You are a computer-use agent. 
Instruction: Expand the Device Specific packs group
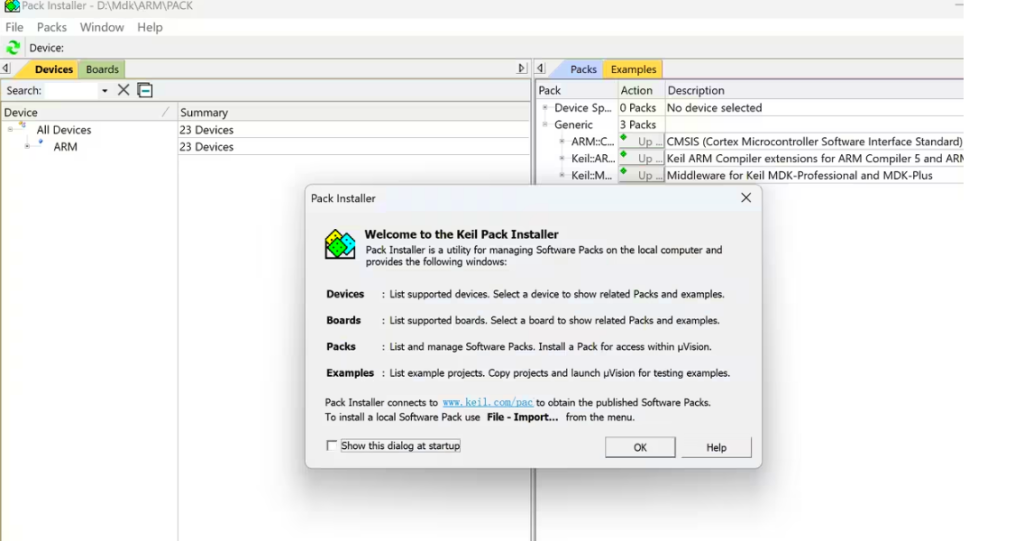pos(546,108)
